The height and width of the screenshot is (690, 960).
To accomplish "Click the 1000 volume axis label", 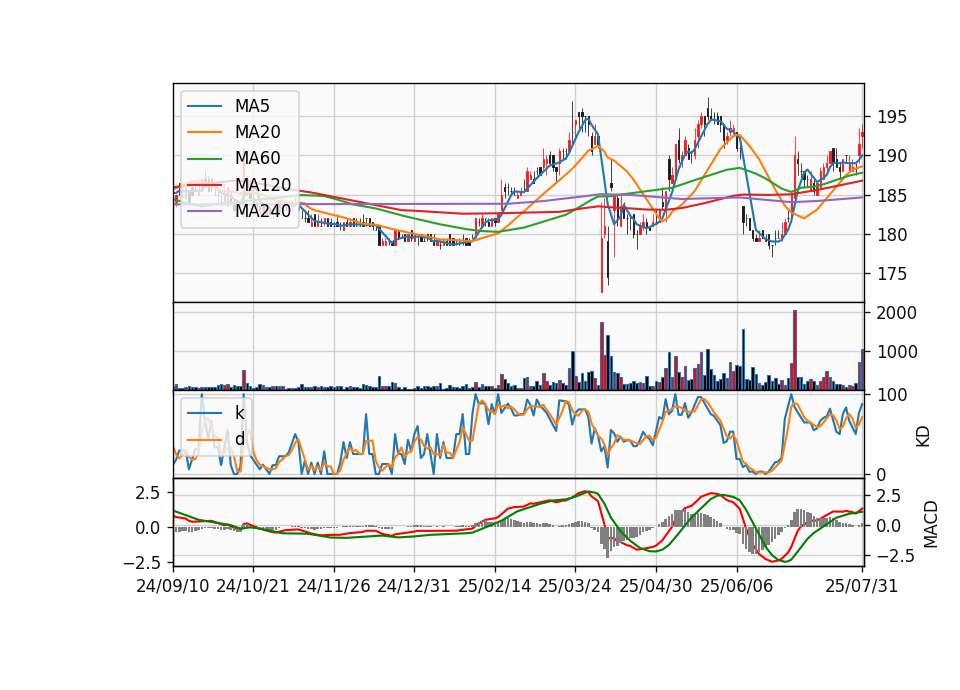I will click(x=897, y=352).
